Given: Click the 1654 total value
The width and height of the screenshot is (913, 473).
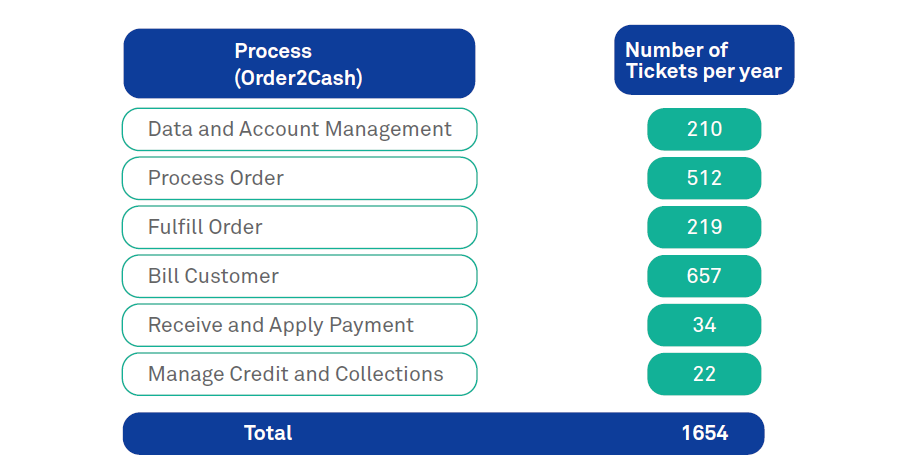Looking at the screenshot, I should coord(705,433).
